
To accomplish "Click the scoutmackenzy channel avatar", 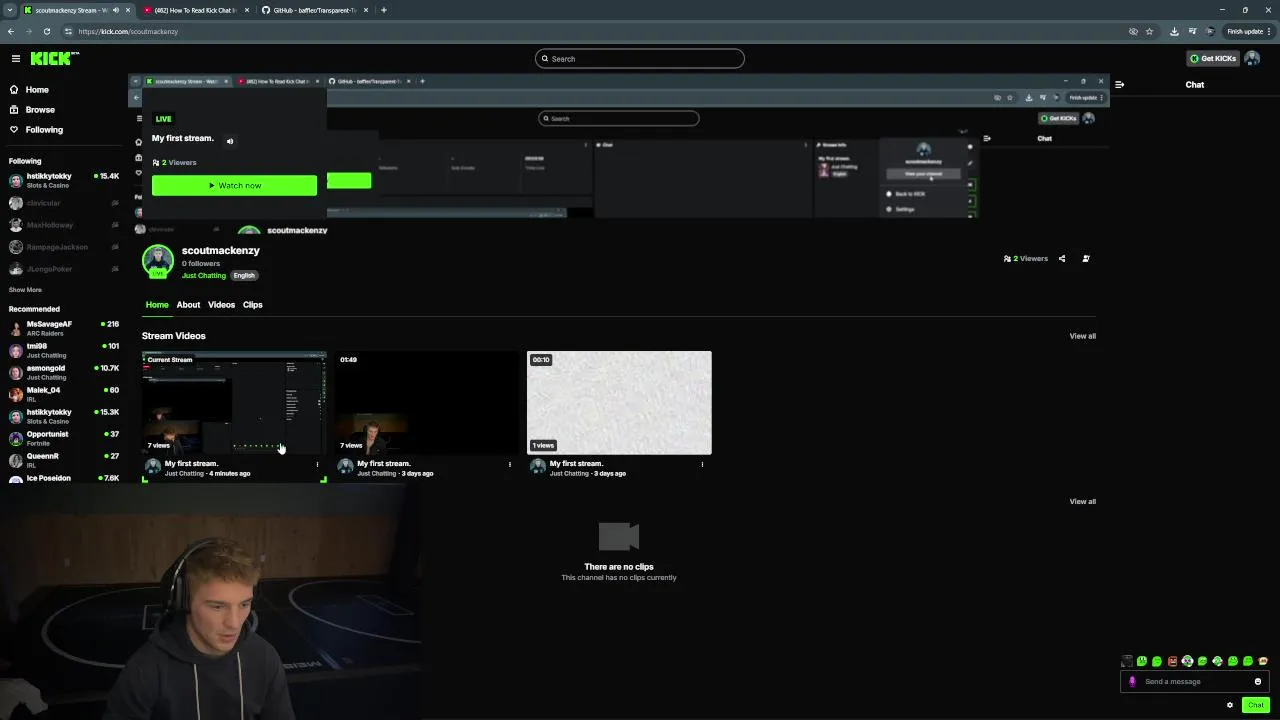I will point(157,261).
